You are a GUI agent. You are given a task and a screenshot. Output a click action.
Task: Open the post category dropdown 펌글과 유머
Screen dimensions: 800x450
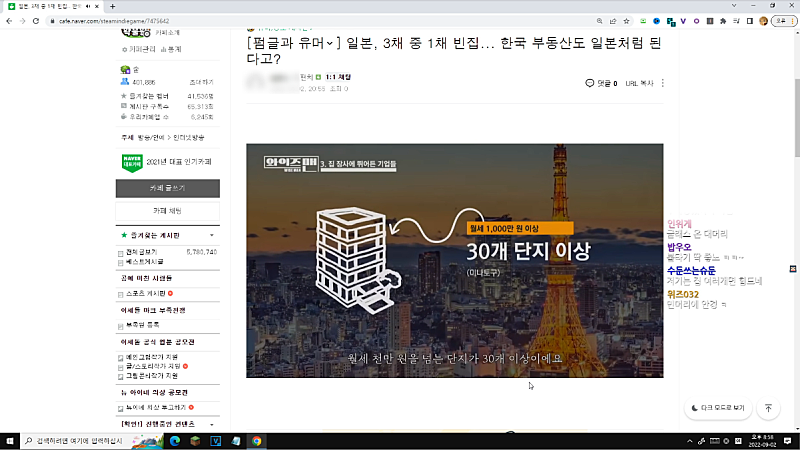(293, 43)
